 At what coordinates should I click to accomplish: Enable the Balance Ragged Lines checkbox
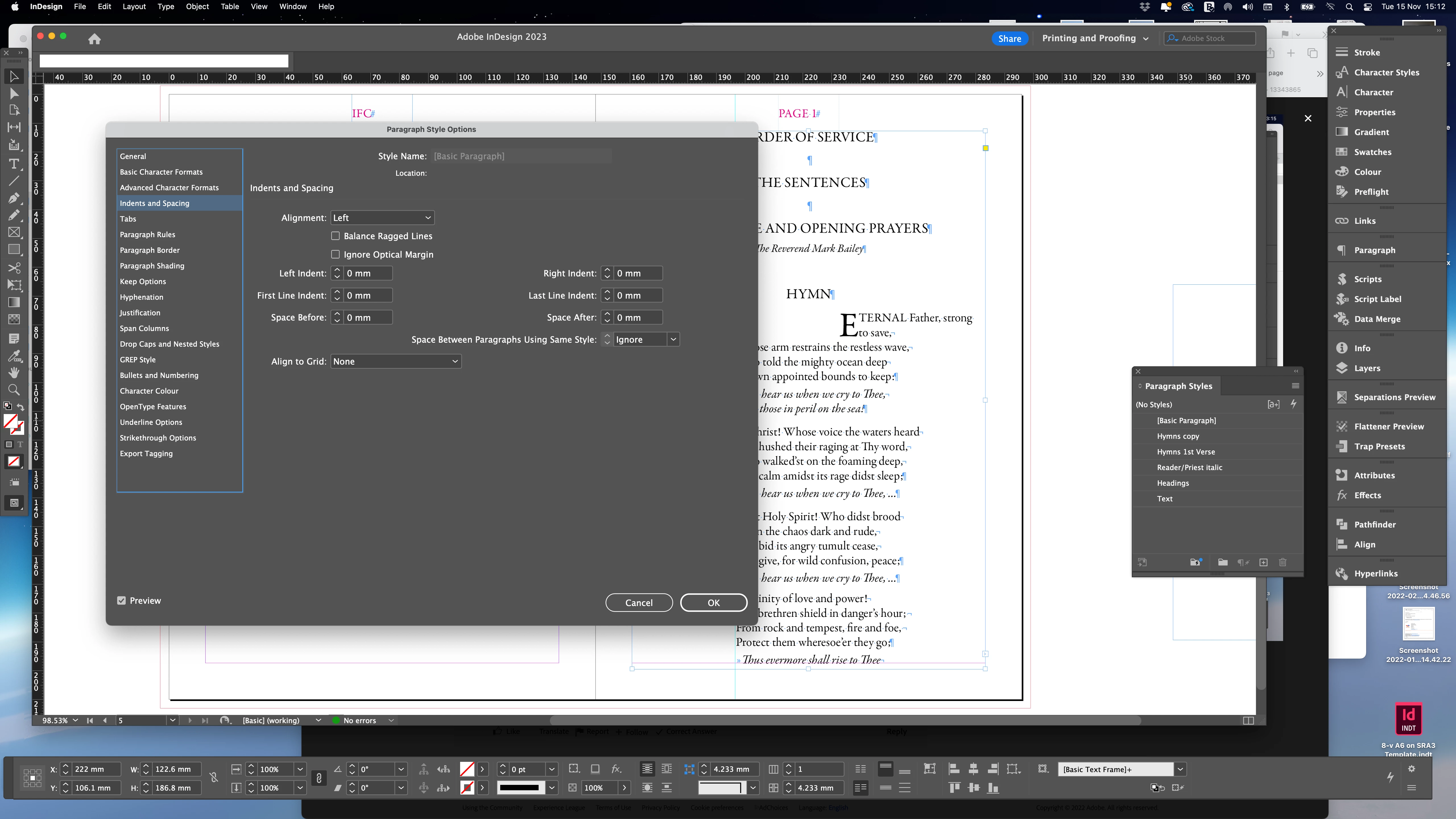click(x=336, y=236)
